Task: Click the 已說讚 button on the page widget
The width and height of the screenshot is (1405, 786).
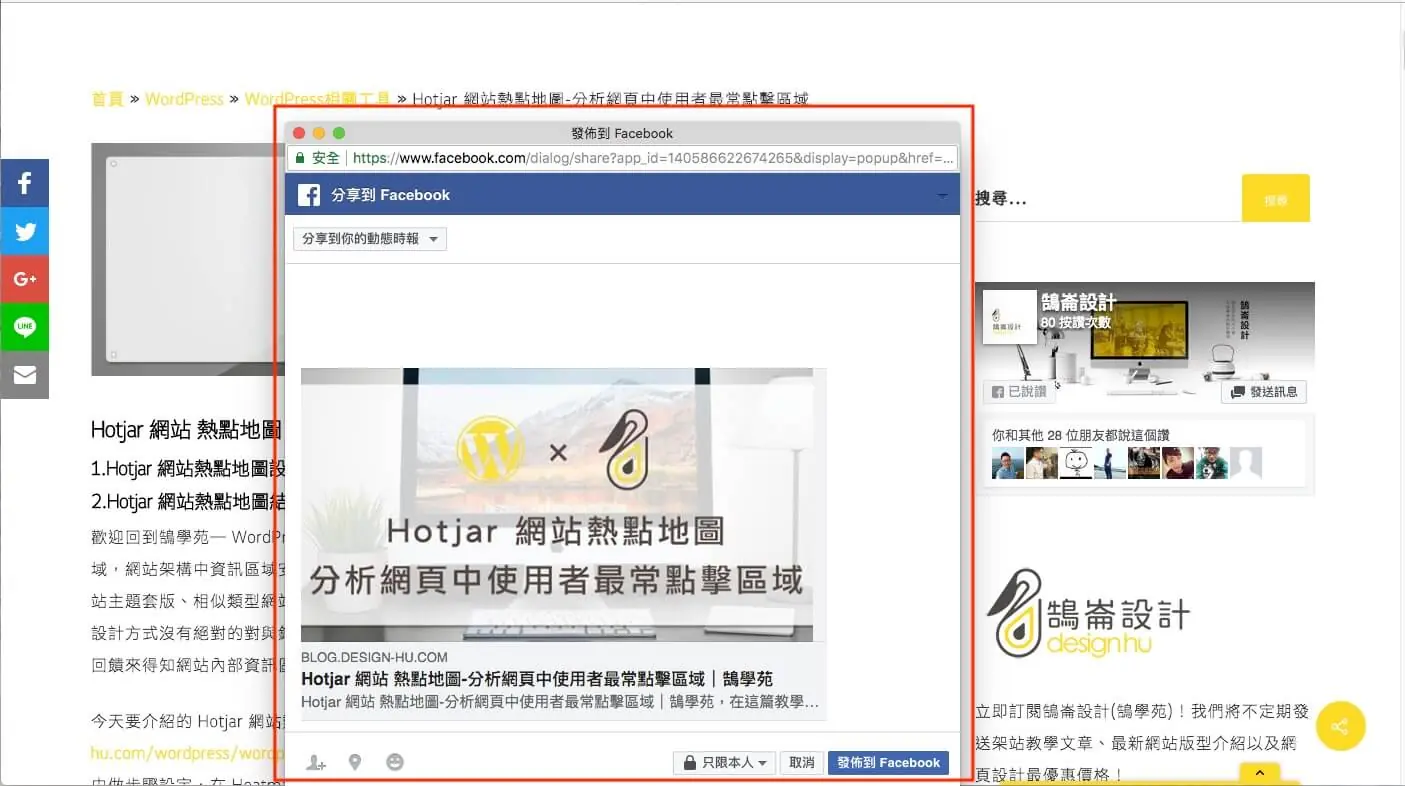Action: coord(1018,392)
